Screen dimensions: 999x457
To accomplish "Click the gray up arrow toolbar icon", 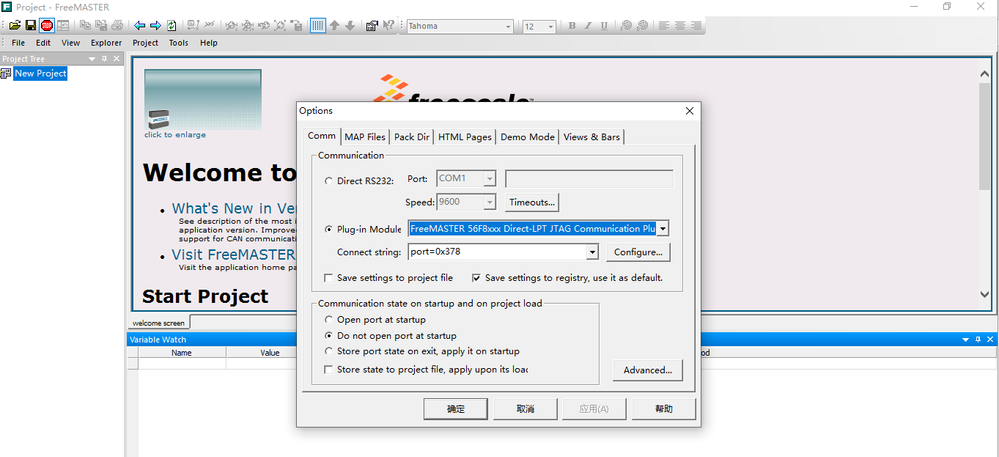I will click(x=334, y=25).
